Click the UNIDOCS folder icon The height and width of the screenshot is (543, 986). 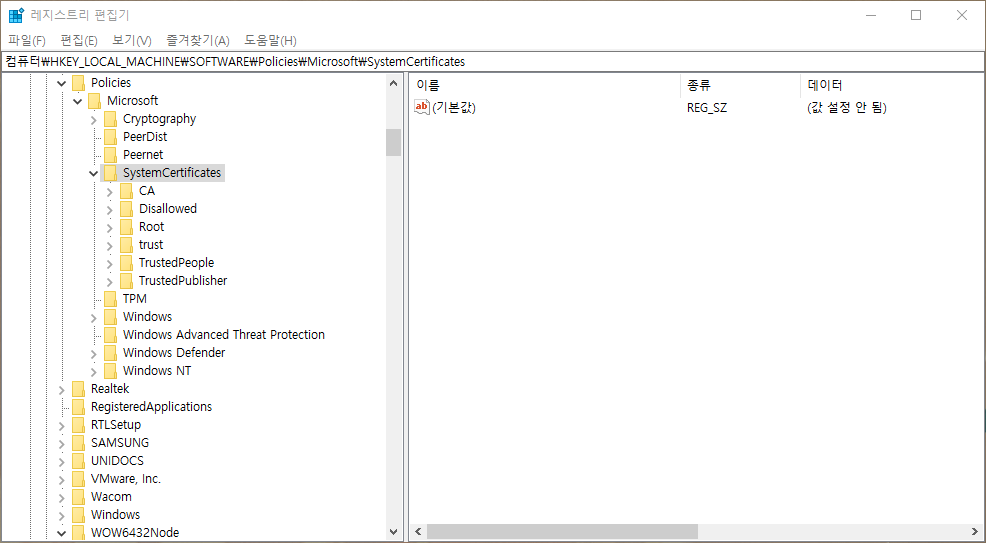click(78, 461)
